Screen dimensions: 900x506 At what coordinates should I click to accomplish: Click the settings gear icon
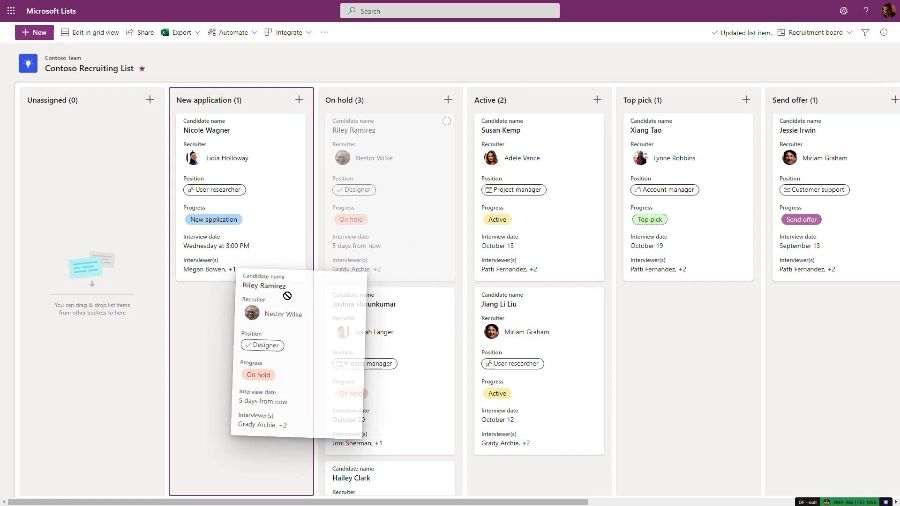(x=843, y=10)
